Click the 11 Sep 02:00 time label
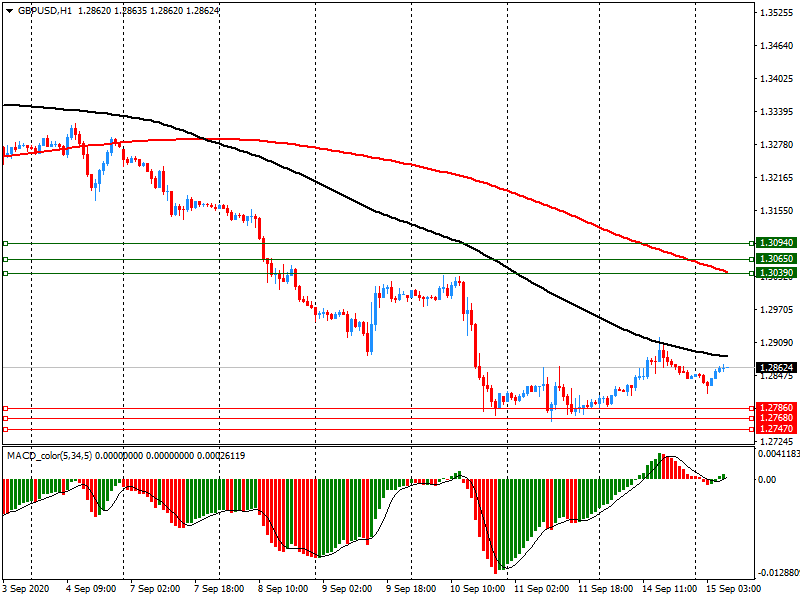Image resolution: width=800 pixels, height=600 pixels. coord(541,589)
